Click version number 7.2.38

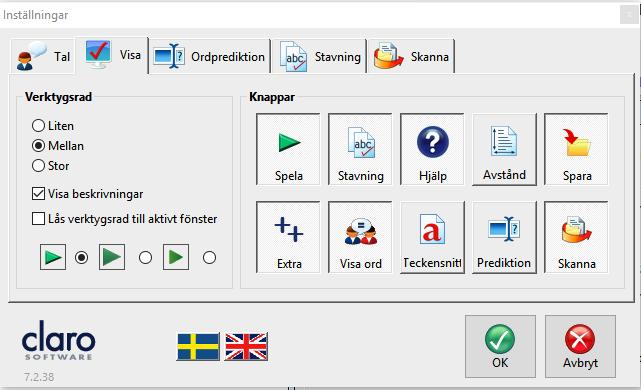(39, 377)
